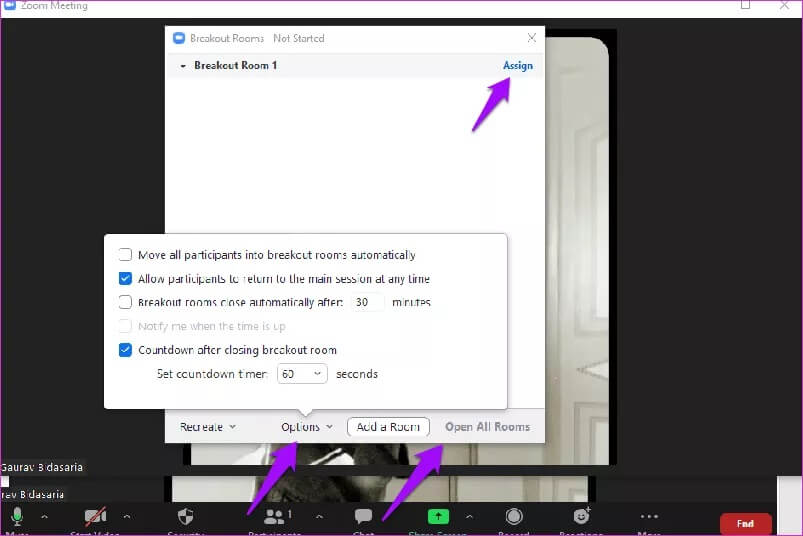Start video using the crossed camera icon
The width and height of the screenshot is (803, 536).
pos(95,516)
